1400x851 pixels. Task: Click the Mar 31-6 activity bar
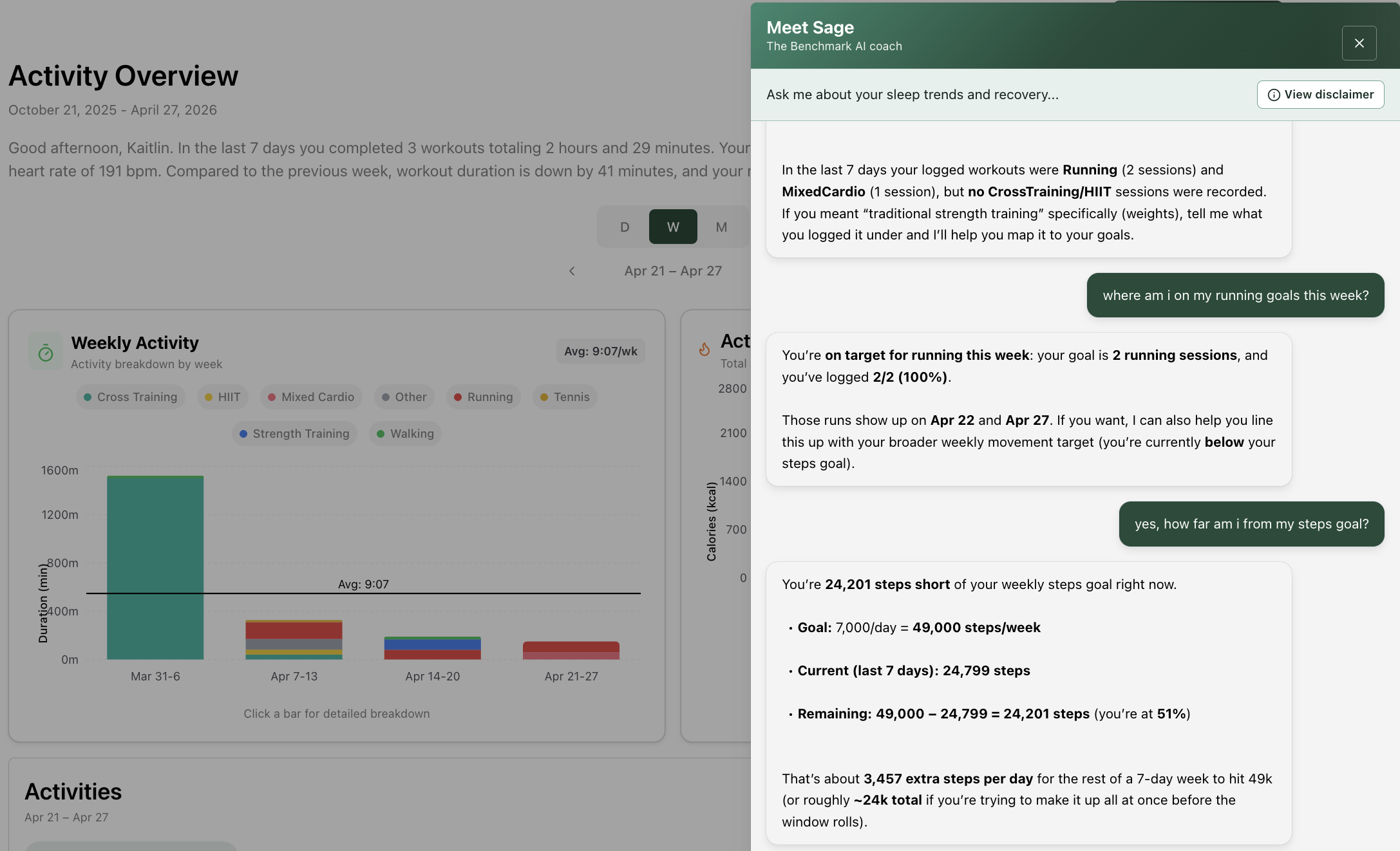[155, 568]
